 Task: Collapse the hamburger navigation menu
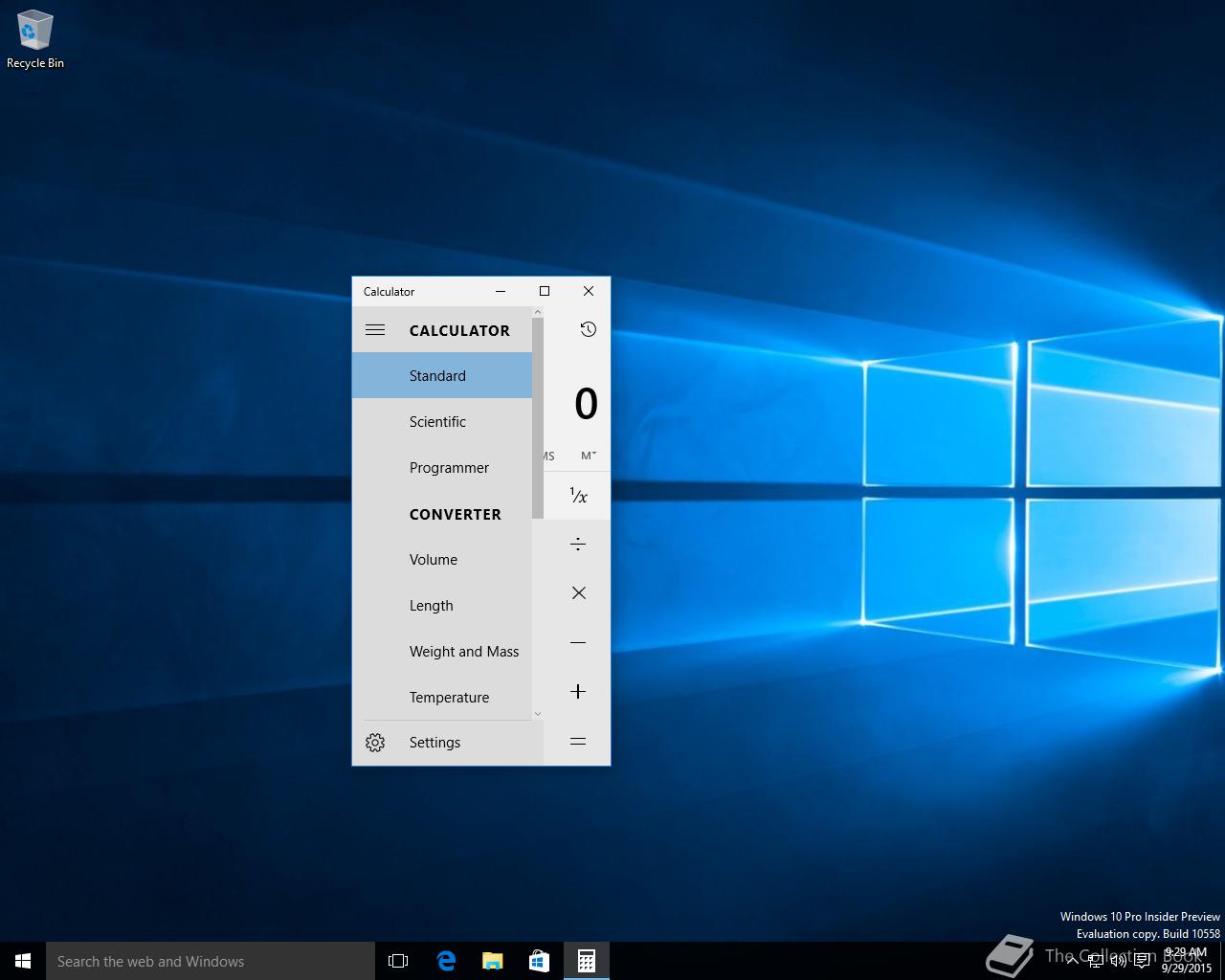click(x=375, y=330)
